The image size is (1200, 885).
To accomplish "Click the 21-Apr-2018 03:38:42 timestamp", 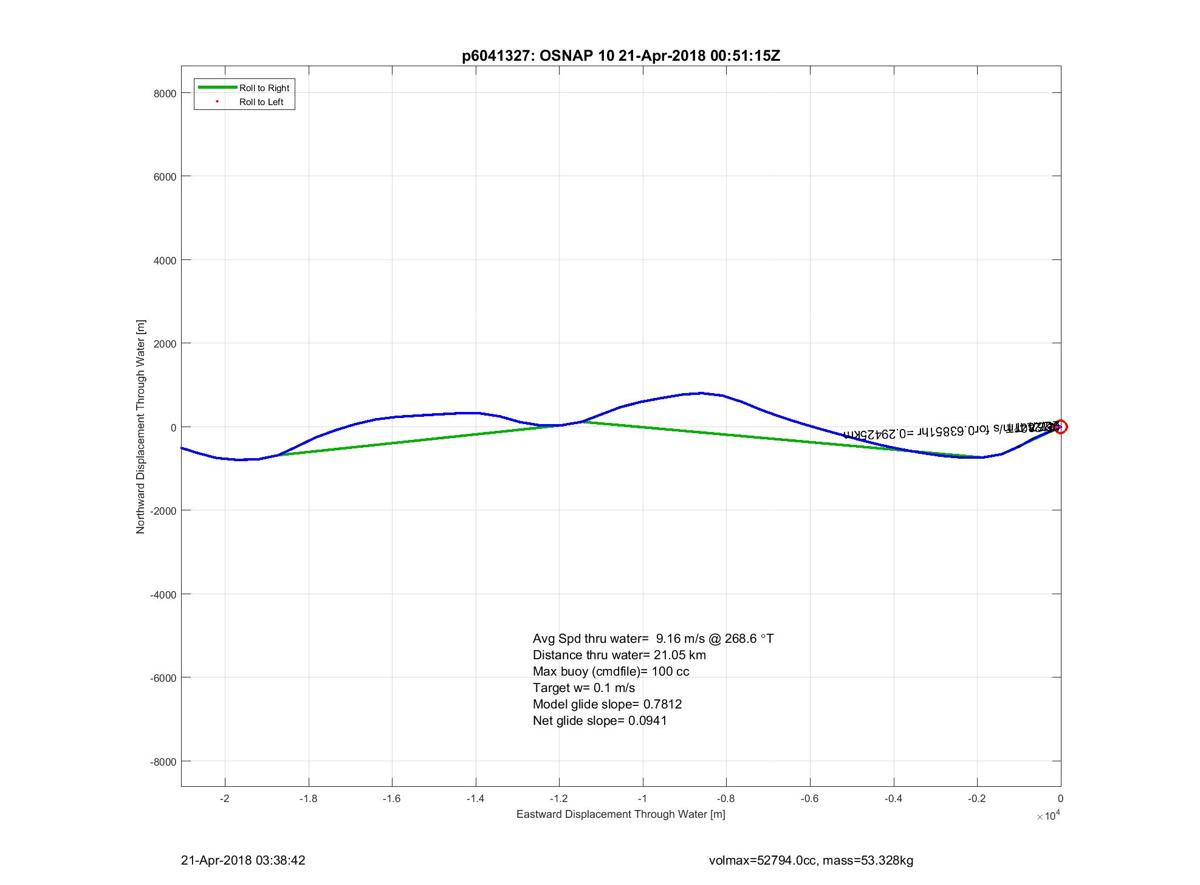I will pyautogui.click(x=243, y=860).
